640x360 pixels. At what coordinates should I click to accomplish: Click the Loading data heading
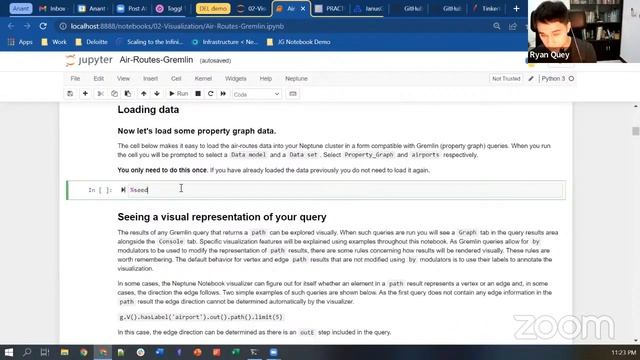(x=148, y=110)
